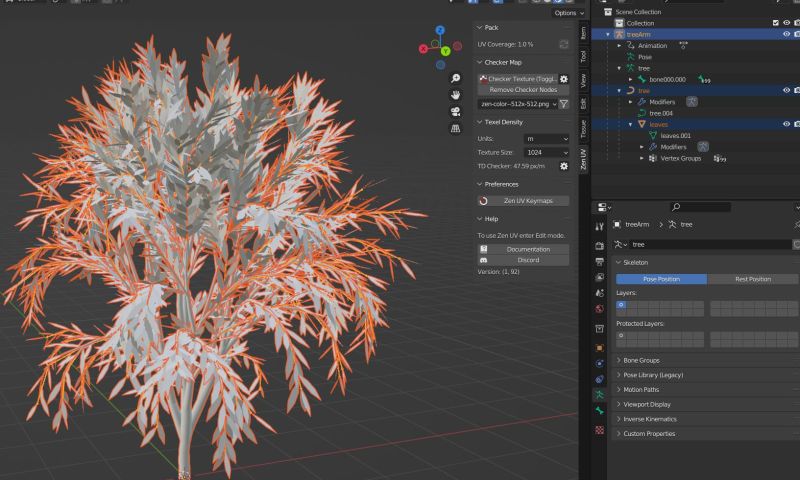800x480 pixels.
Task: Click Remove Checker Nodes button
Action: tap(523, 90)
